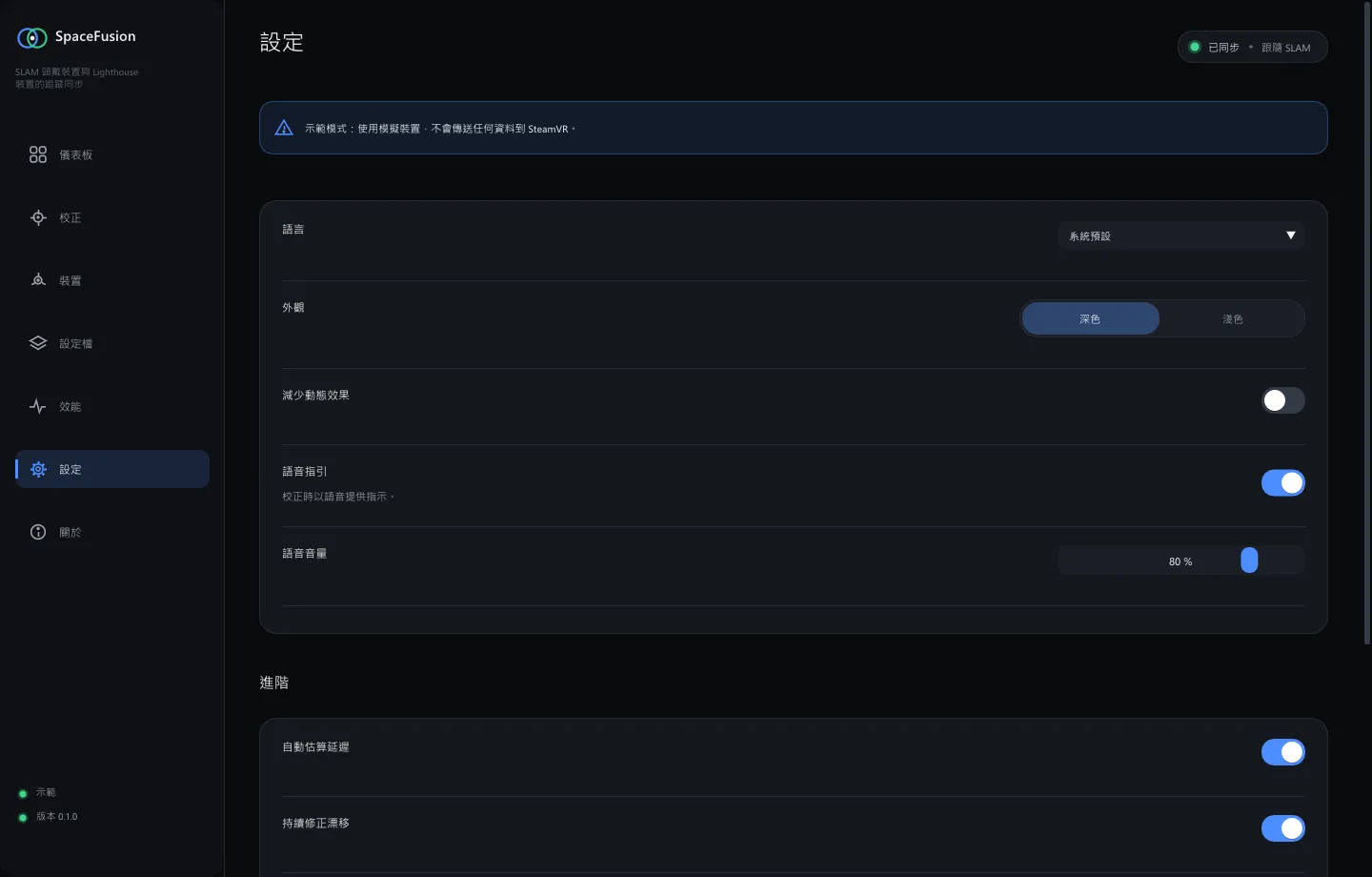Click the 效能 sidebar label
This screenshot has height=877, width=1372.
pyautogui.click(x=71, y=406)
